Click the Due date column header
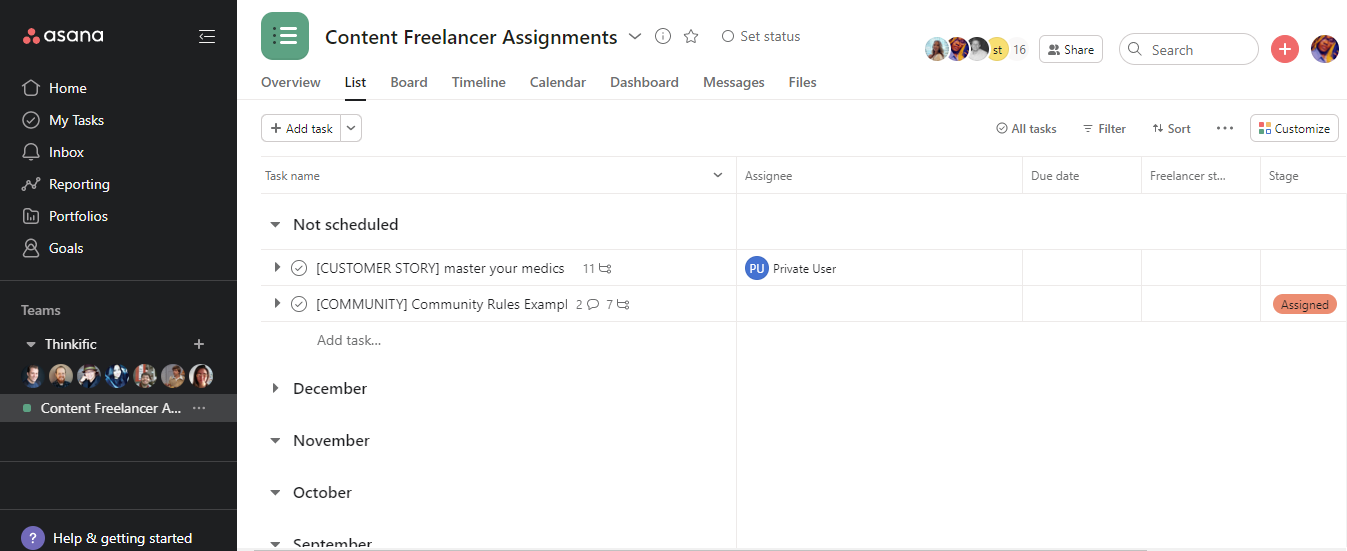 [1082, 176]
